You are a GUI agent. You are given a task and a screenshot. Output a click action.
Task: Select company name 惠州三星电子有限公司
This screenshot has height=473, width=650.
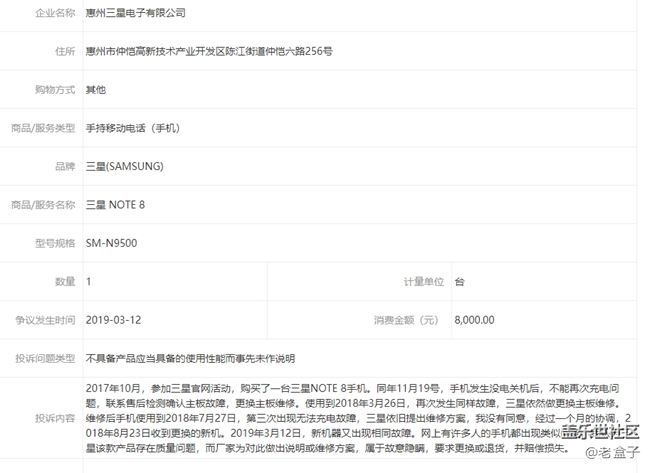[x=136, y=13]
